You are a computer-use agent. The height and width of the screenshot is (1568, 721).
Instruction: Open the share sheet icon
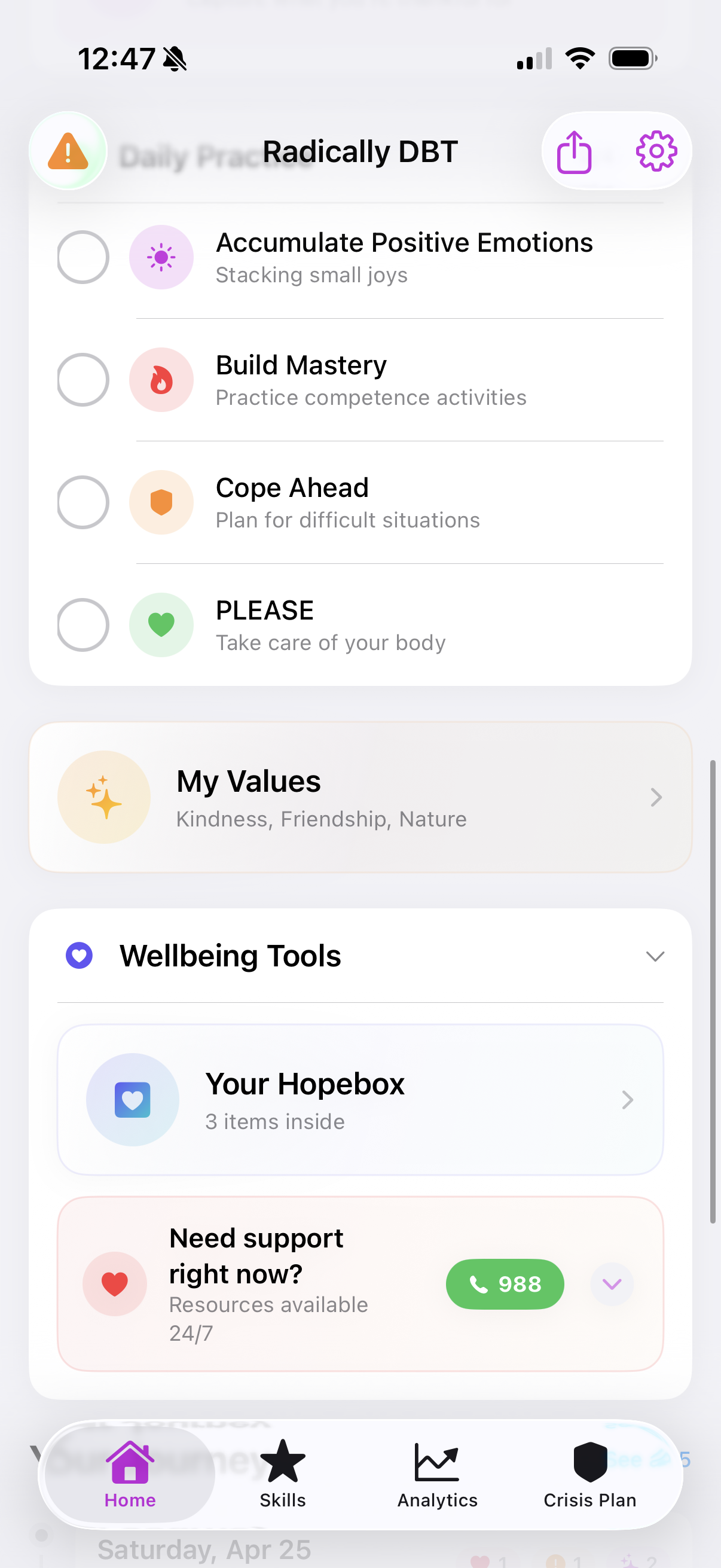575,150
